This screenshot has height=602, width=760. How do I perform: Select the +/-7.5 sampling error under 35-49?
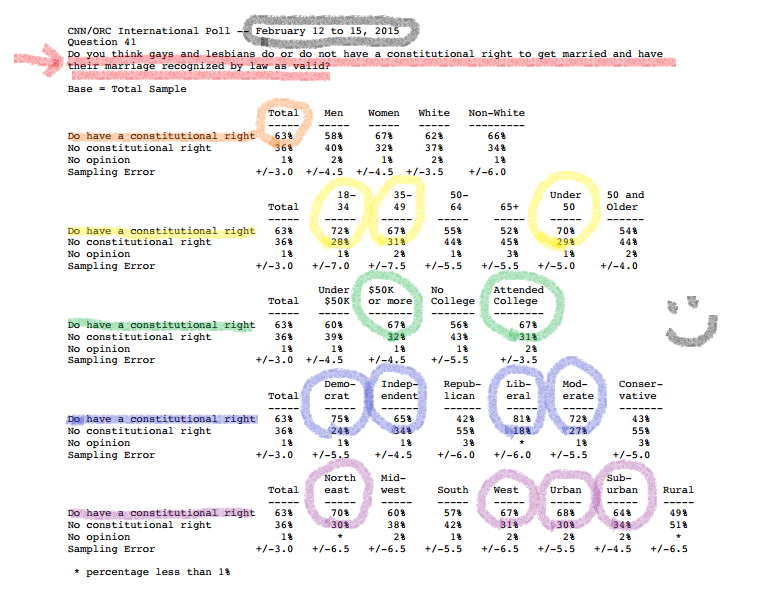pos(387,266)
